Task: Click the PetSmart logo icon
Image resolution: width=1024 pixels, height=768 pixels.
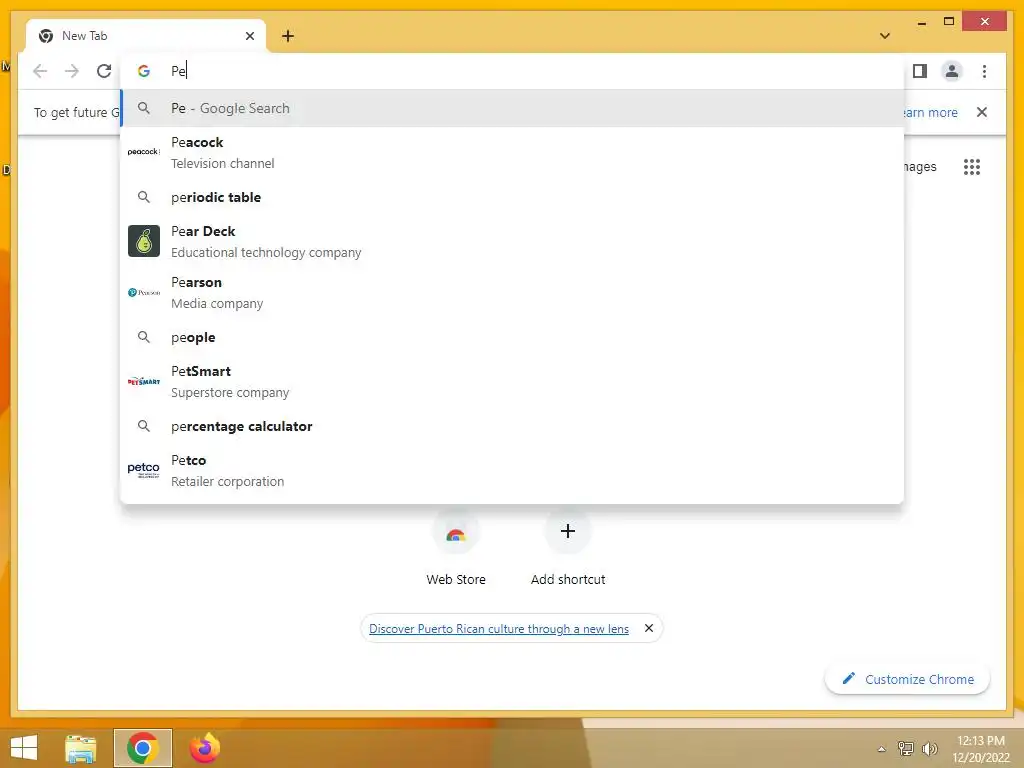Action: pyautogui.click(x=144, y=381)
